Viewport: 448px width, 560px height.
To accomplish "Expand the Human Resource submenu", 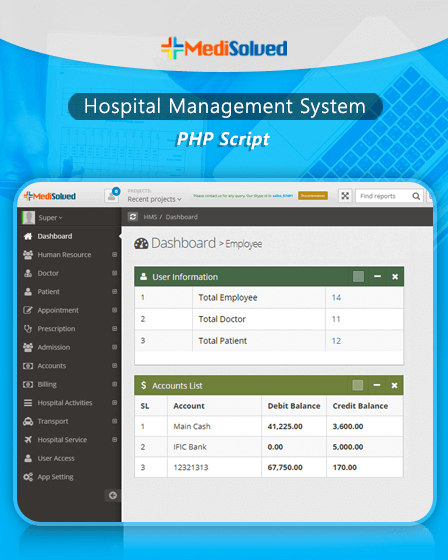I will pyautogui.click(x=114, y=255).
